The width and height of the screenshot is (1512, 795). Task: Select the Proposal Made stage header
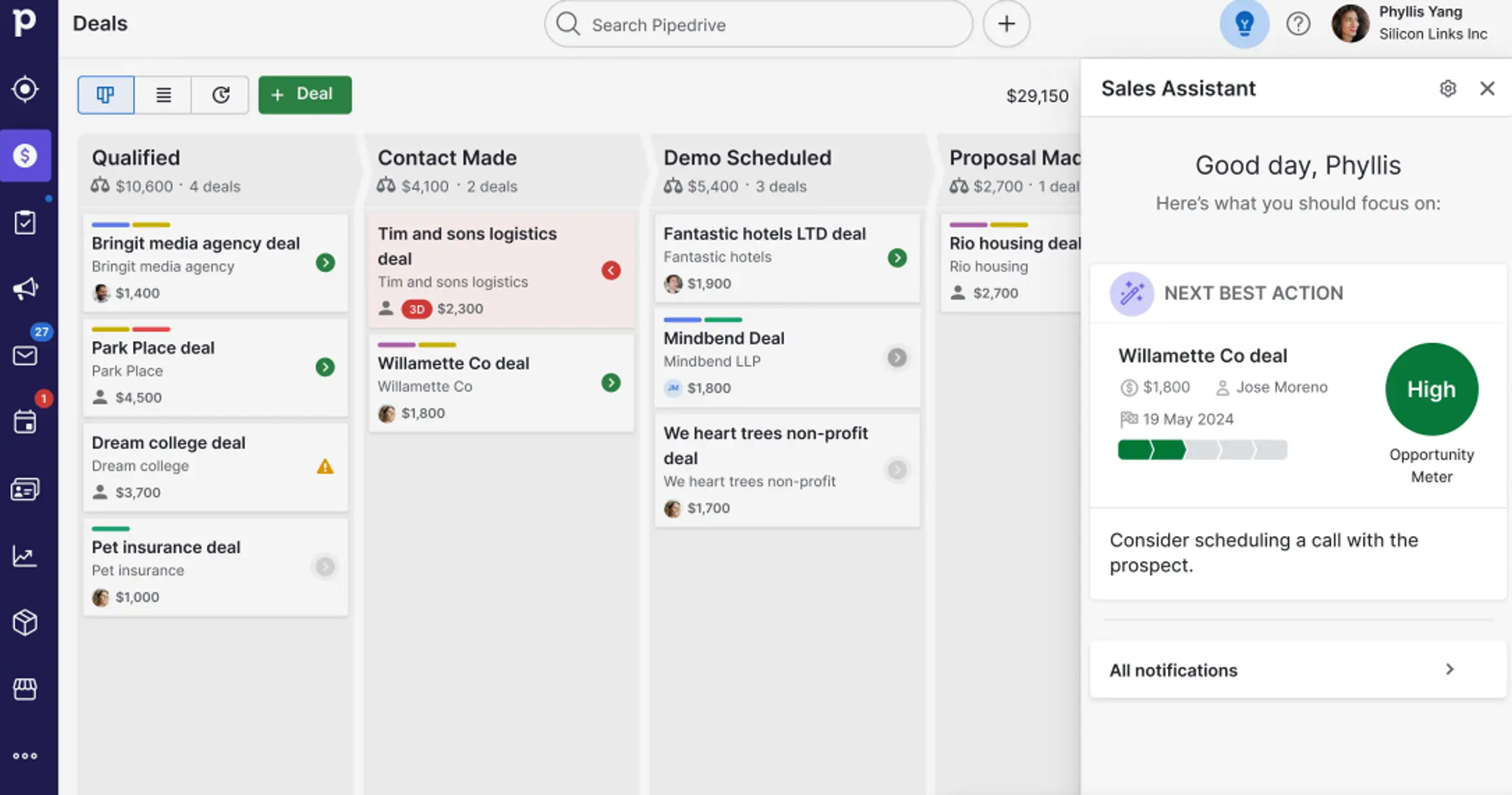[x=1009, y=171]
